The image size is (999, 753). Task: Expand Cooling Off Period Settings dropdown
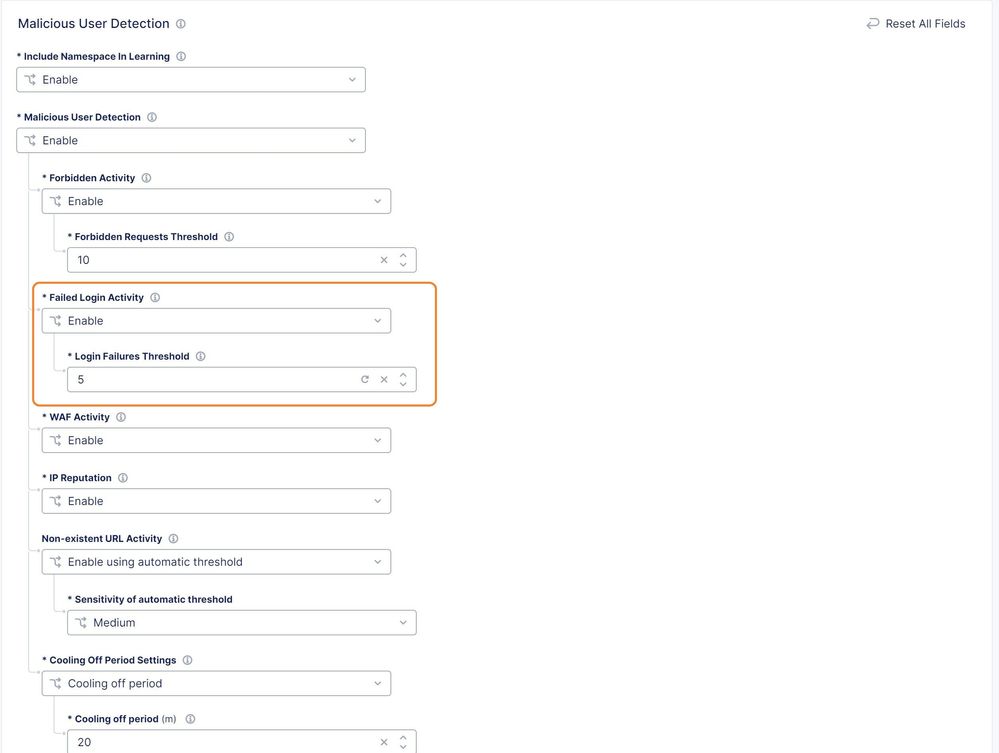pyautogui.click(x=216, y=684)
